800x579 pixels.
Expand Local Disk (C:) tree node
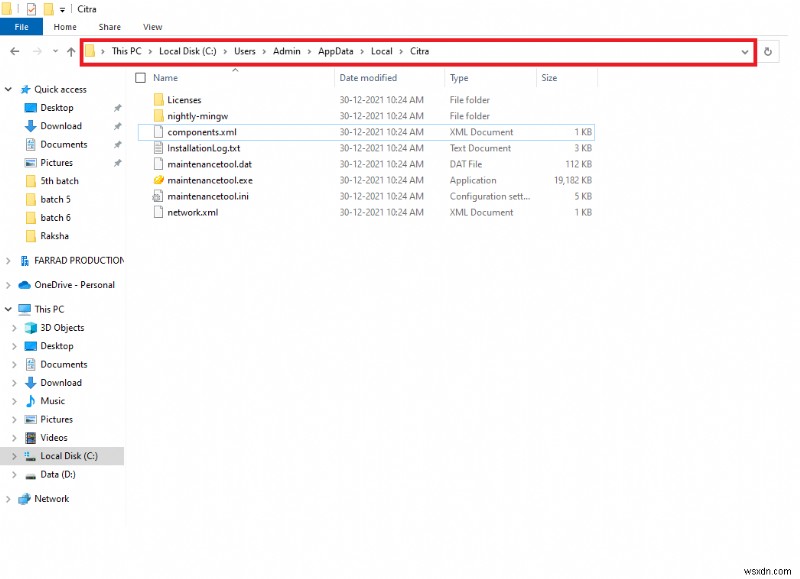(x=14, y=456)
